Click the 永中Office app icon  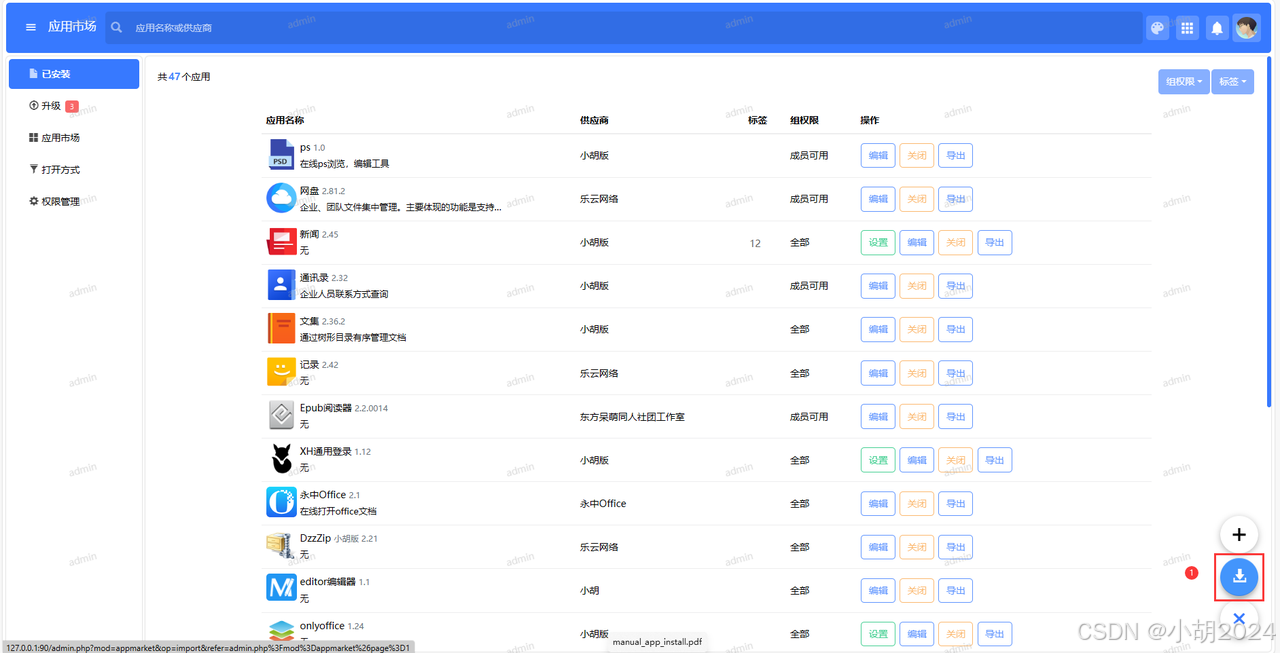coord(281,503)
